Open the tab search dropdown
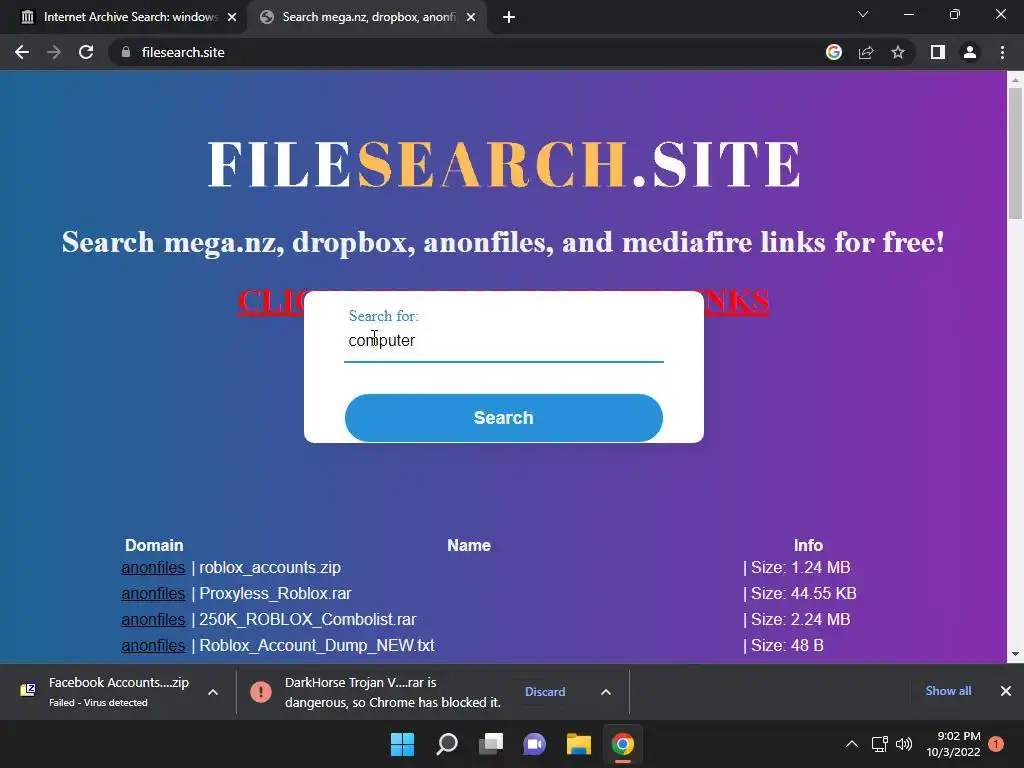Image resolution: width=1024 pixels, height=768 pixels. click(x=863, y=14)
